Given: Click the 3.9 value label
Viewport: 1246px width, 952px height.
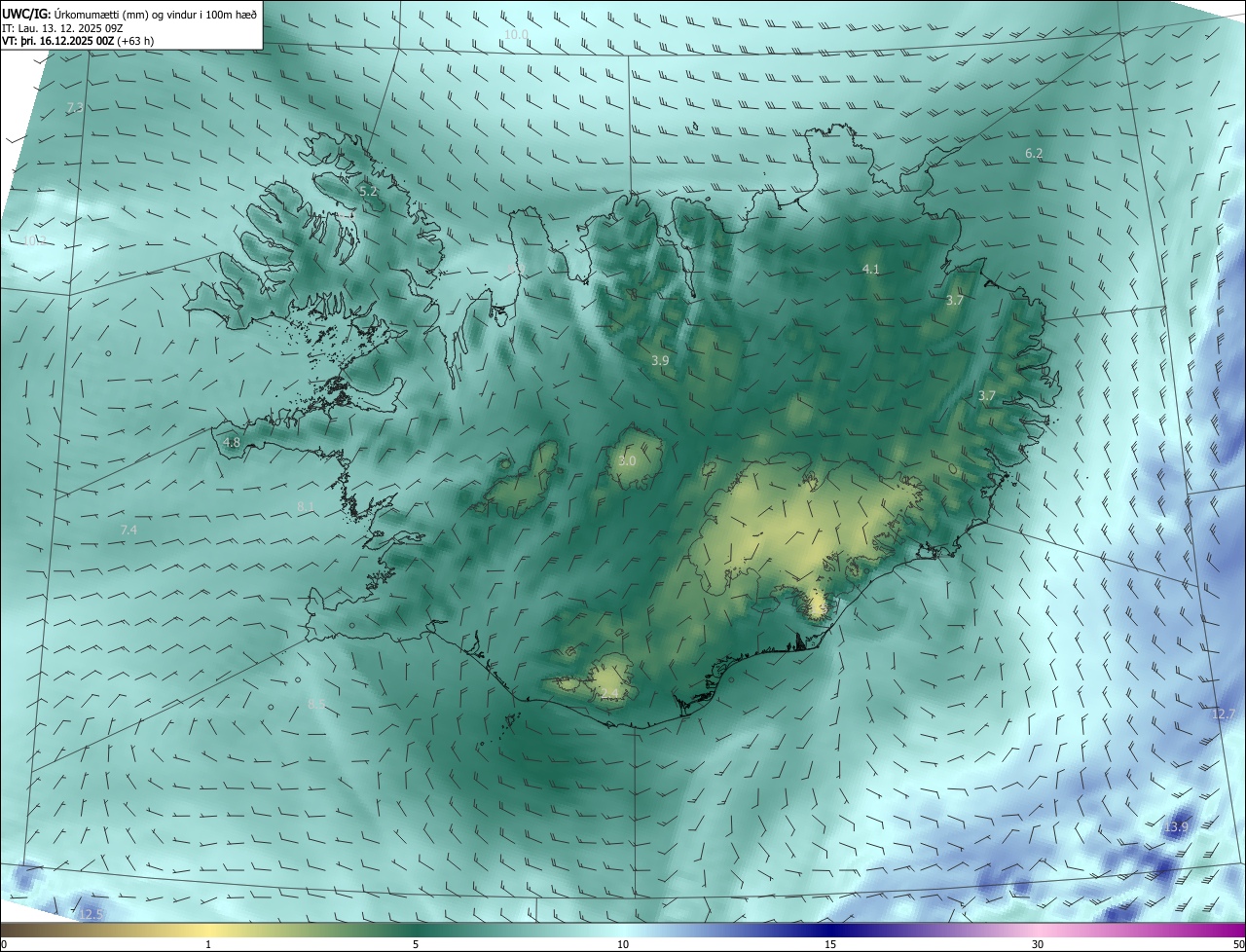Looking at the screenshot, I should click(x=660, y=361).
